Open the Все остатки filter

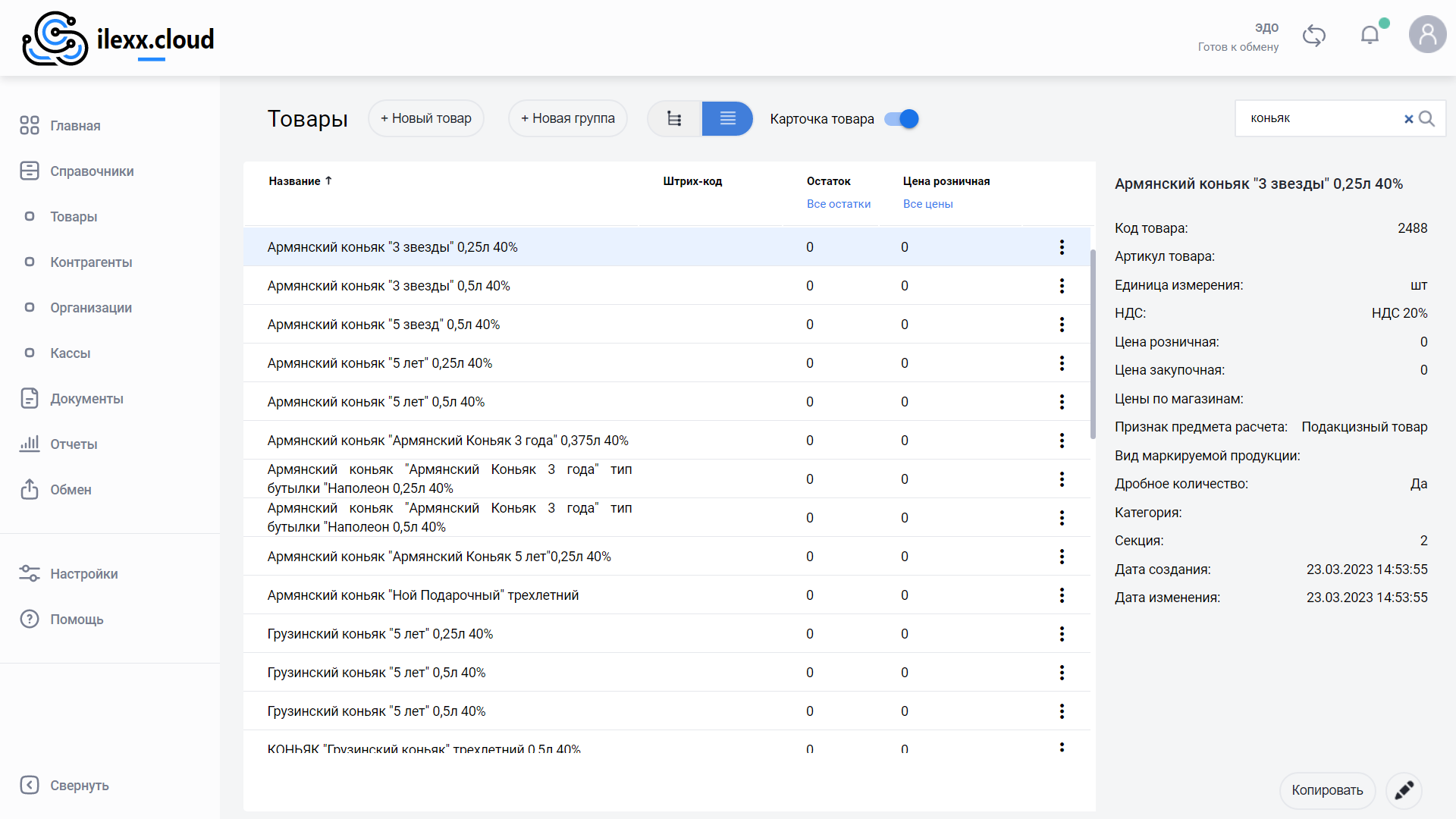838,204
